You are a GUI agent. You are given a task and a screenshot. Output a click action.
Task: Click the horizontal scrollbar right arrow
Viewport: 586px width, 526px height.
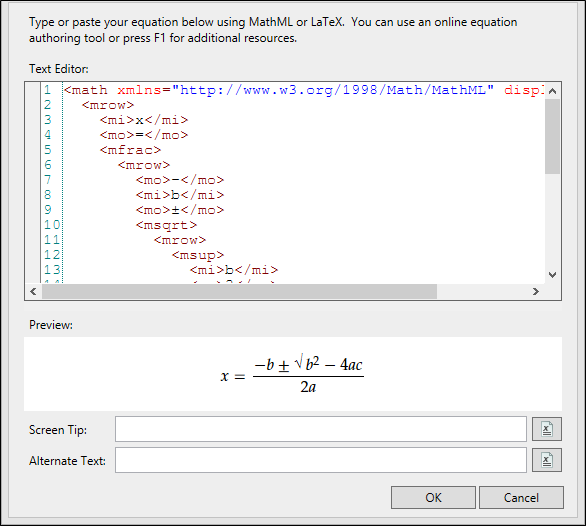click(536, 291)
